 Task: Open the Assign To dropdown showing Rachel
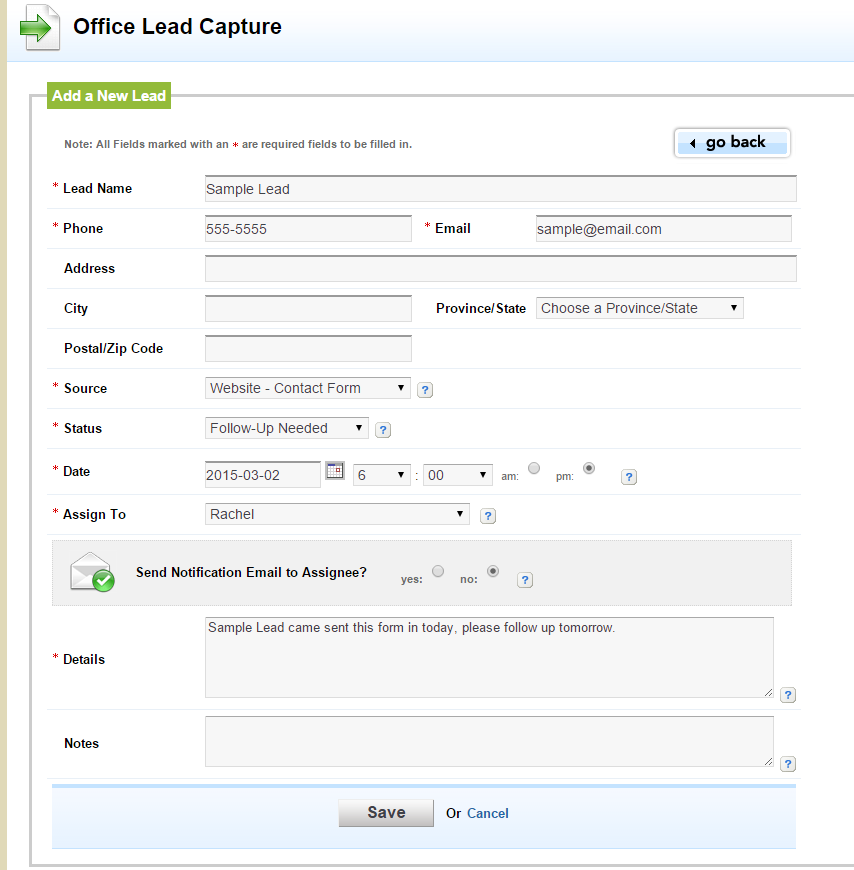[337, 514]
